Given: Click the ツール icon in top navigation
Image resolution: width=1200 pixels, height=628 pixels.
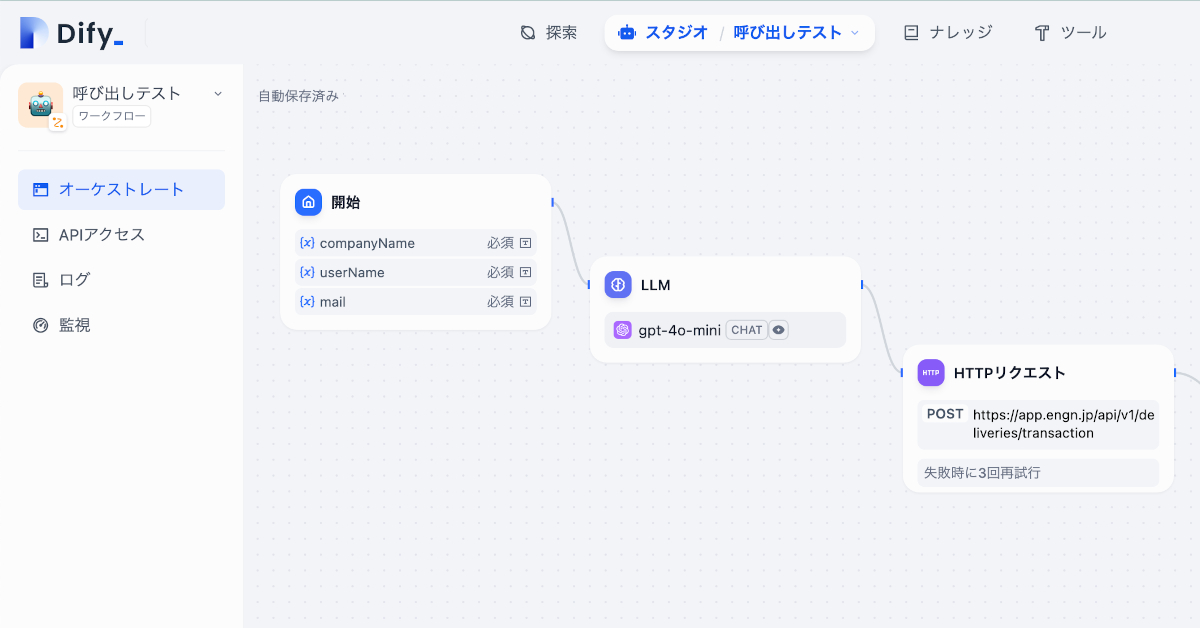Looking at the screenshot, I should (x=1042, y=31).
